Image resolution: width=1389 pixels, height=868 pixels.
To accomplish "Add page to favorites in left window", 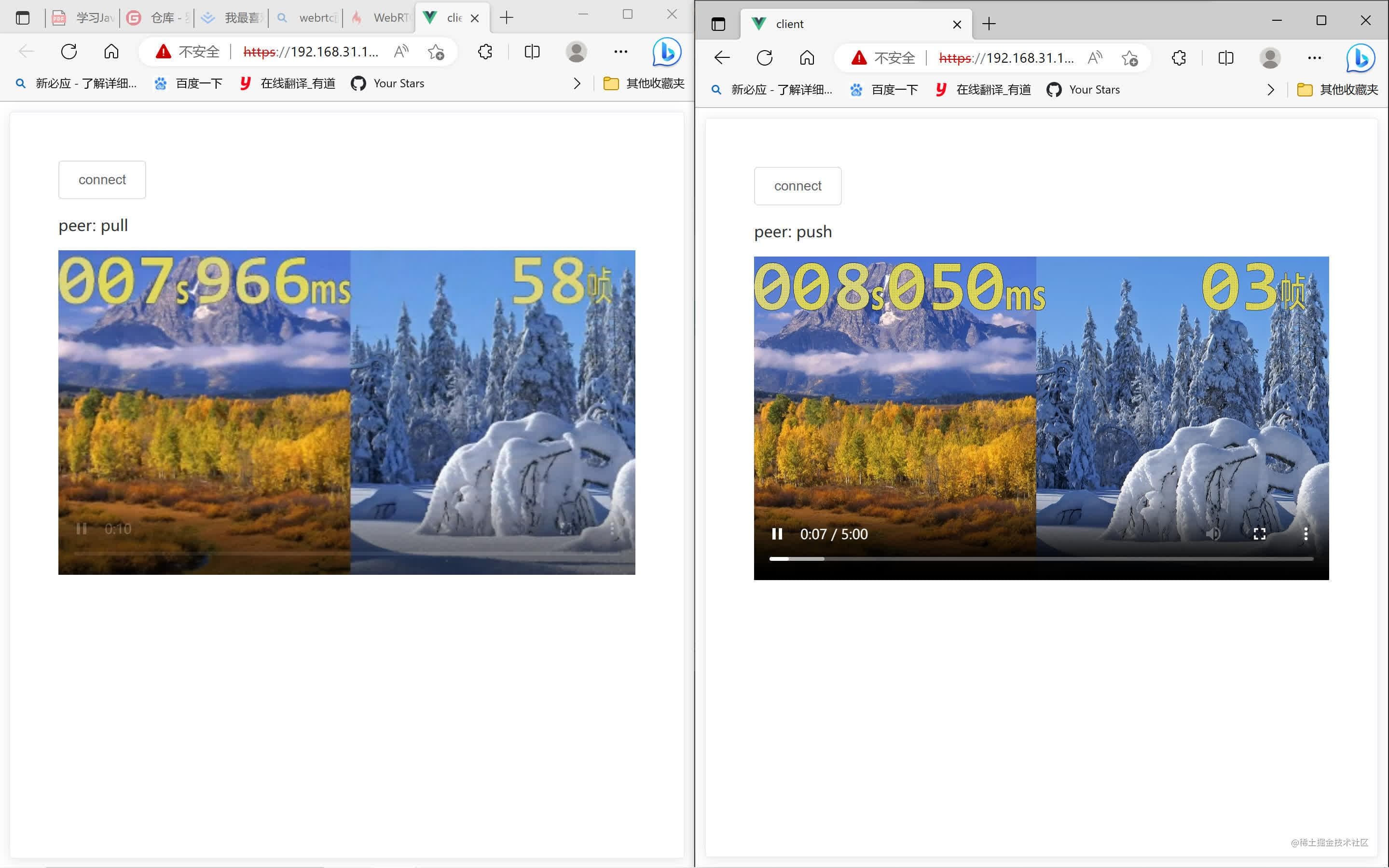I will 436,52.
